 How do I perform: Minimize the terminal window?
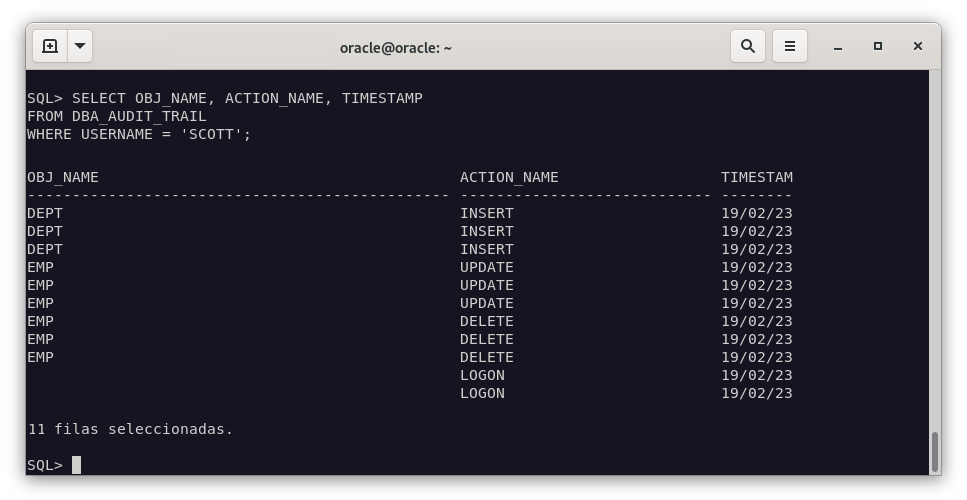838,46
